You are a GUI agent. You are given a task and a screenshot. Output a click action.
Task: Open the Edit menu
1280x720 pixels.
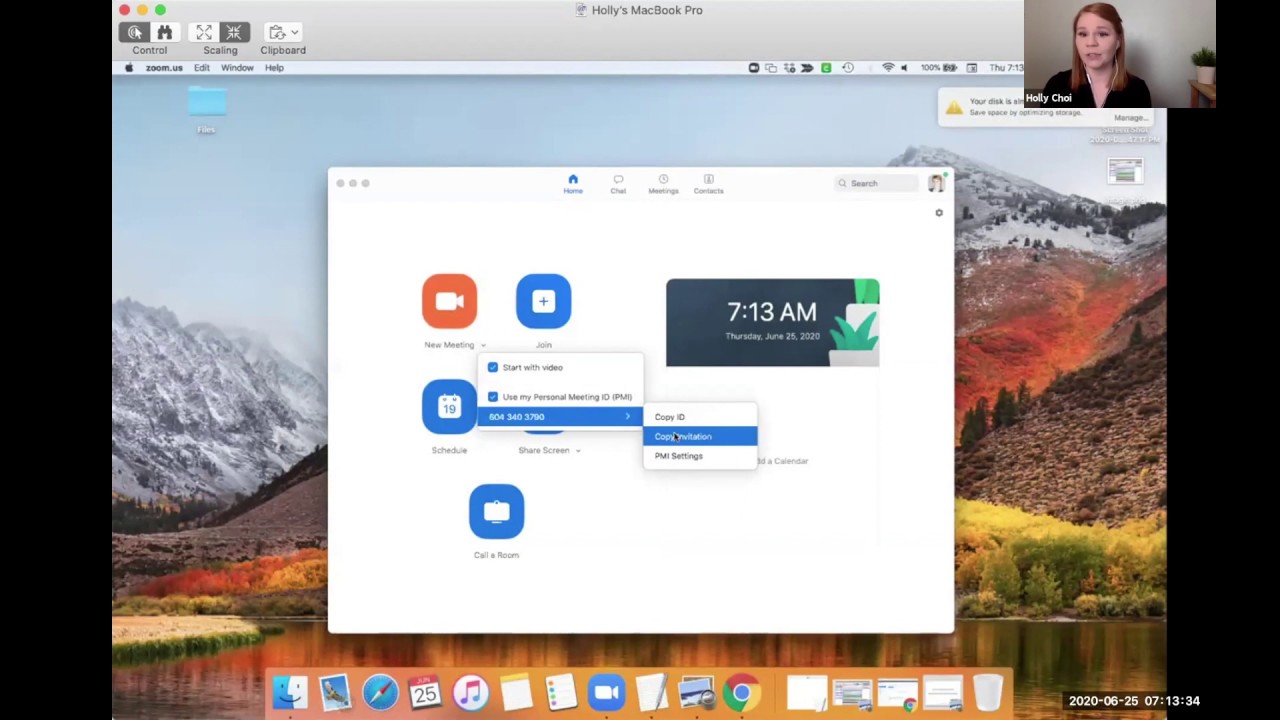click(202, 68)
